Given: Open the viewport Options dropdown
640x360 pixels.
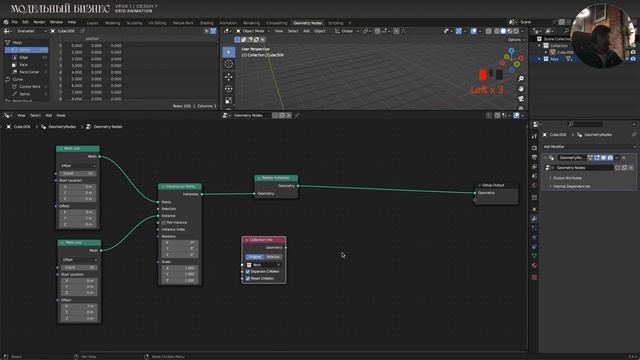Looking at the screenshot, I should (x=516, y=40).
